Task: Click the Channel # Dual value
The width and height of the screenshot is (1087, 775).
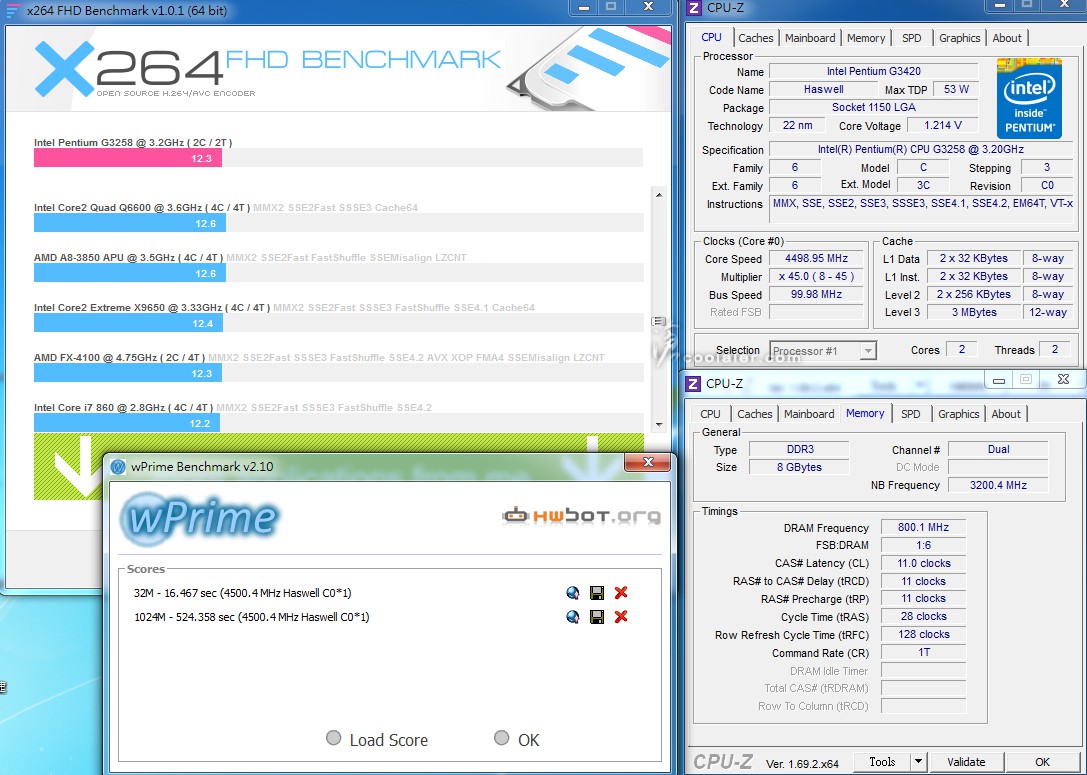Action: click(x=998, y=449)
